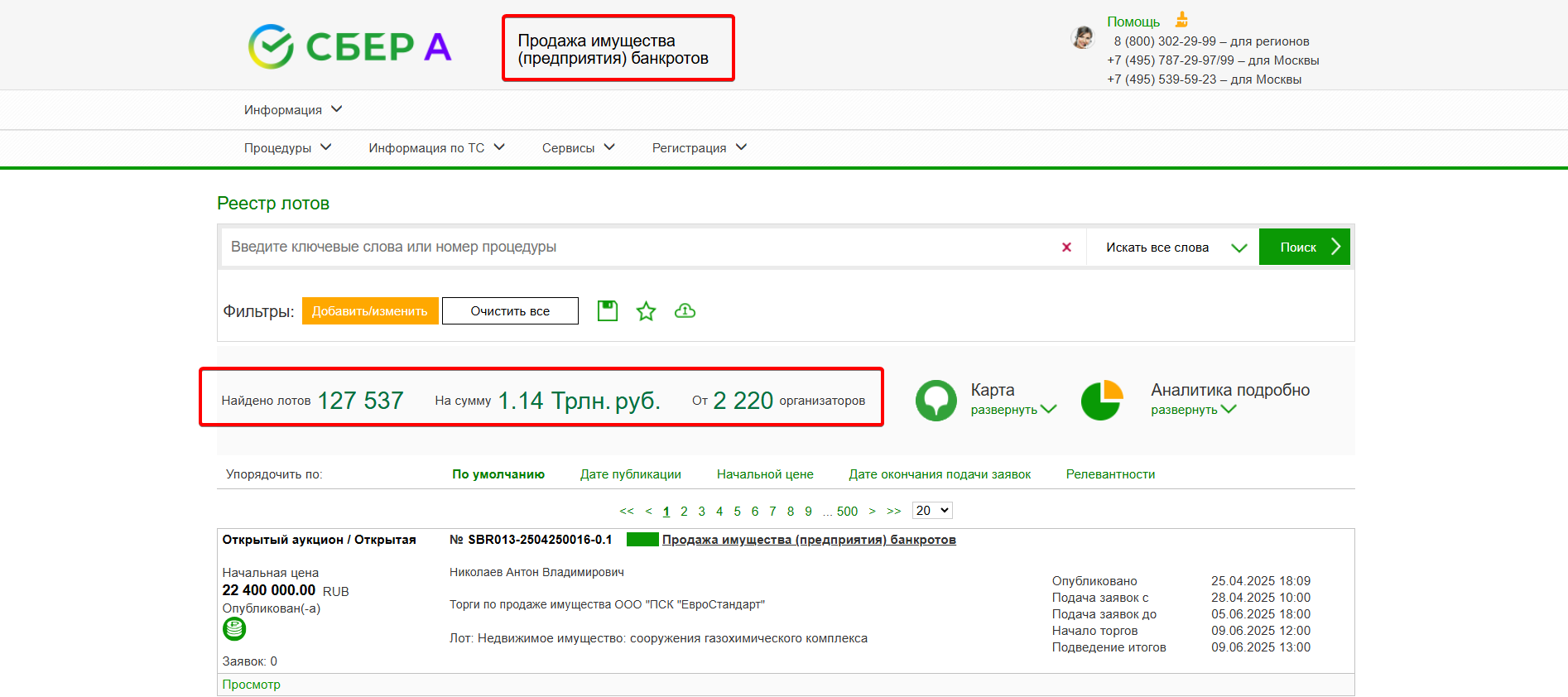Click the green coin status icon
This screenshot has width=1568, height=697.
(x=234, y=629)
